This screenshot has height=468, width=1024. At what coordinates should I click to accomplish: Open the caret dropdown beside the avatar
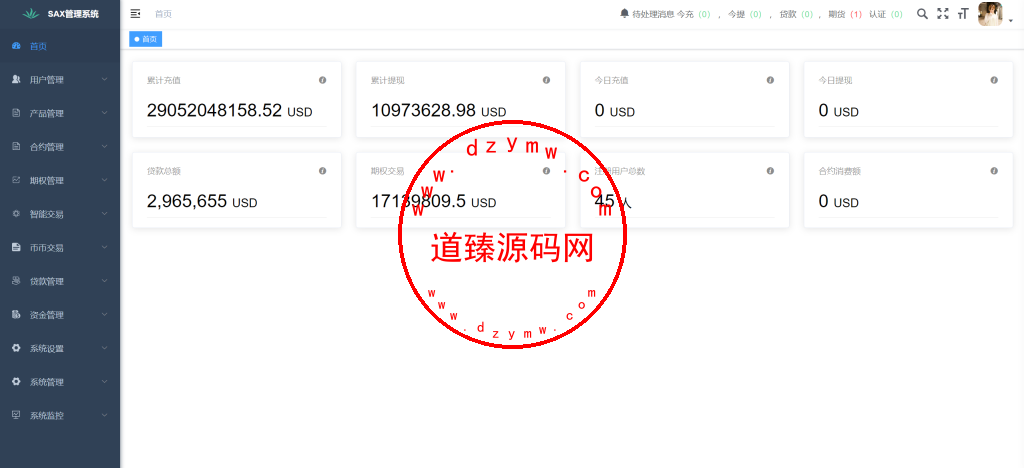(x=1011, y=22)
